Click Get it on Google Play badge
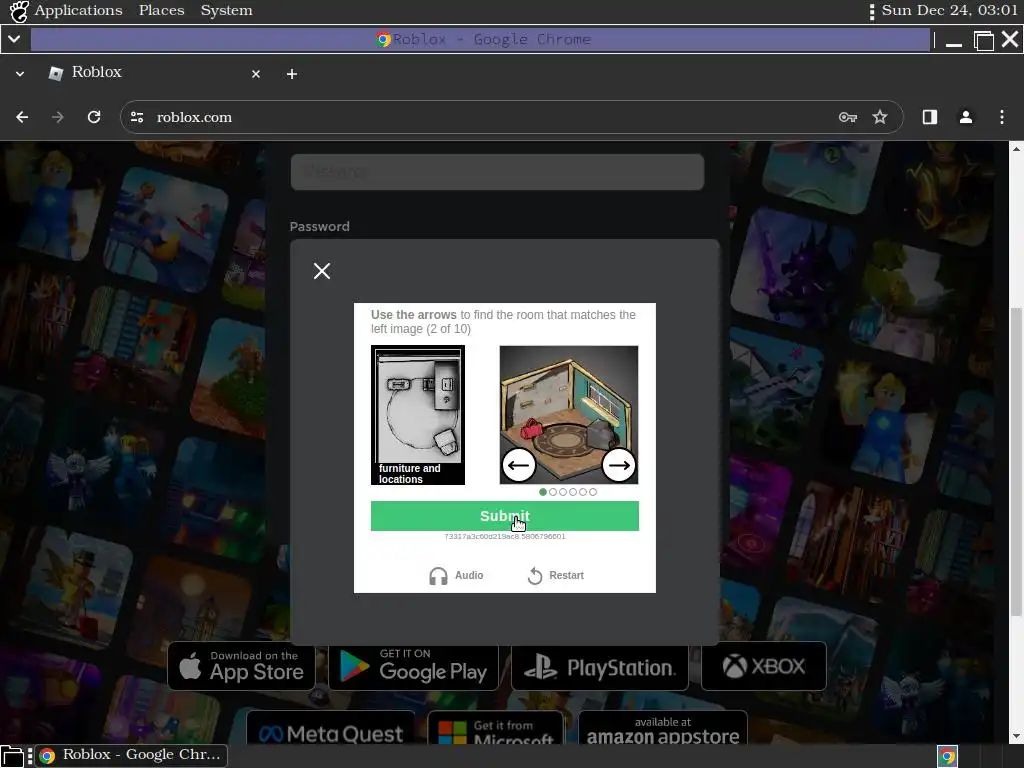This screenshot has width=1024, height=768. (x=413, y=666)
